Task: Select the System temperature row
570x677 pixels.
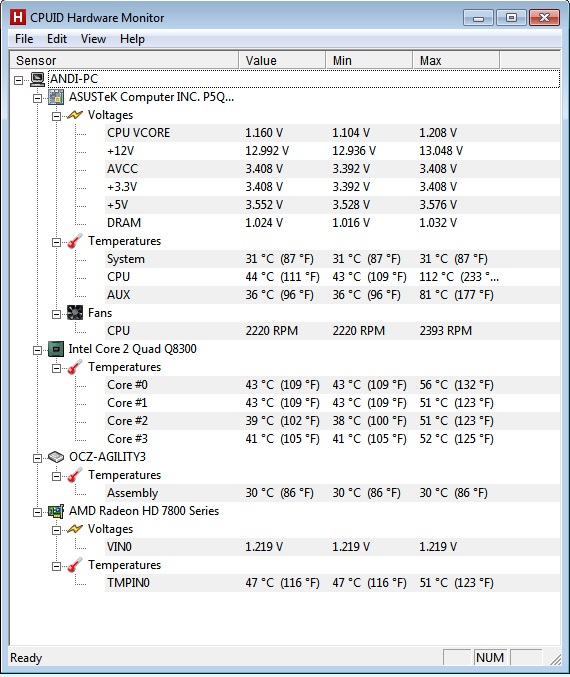Action: pyautogui.click(x=332, y=259)
